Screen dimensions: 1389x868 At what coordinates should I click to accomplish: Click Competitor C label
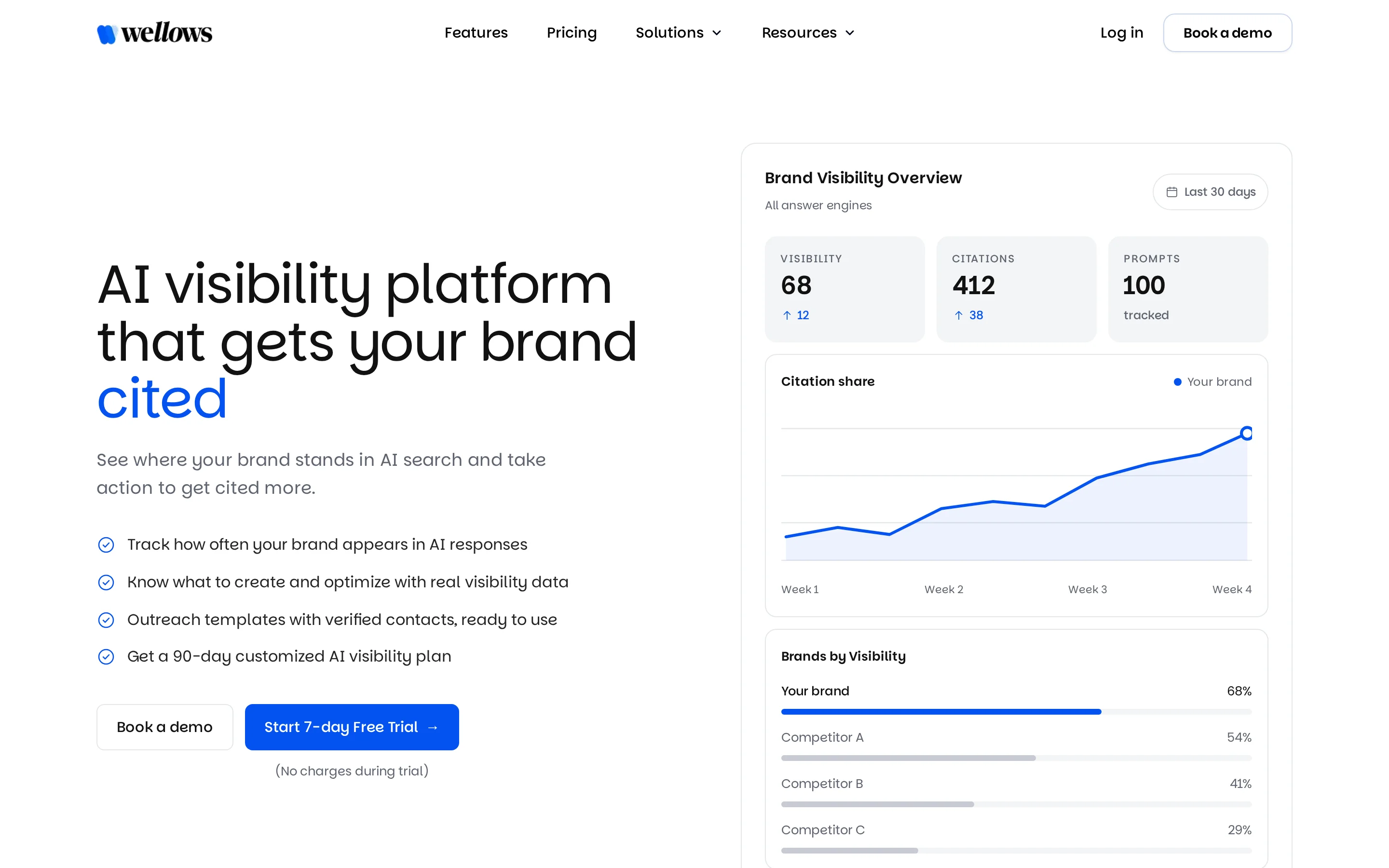tap(822, 830)
